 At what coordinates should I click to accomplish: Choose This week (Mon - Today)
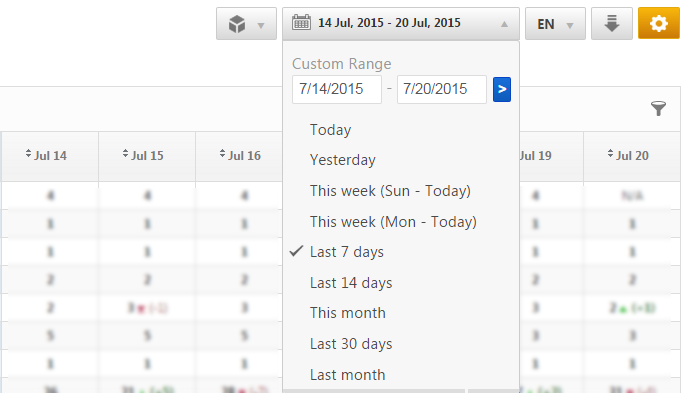[x=393, y=222]
